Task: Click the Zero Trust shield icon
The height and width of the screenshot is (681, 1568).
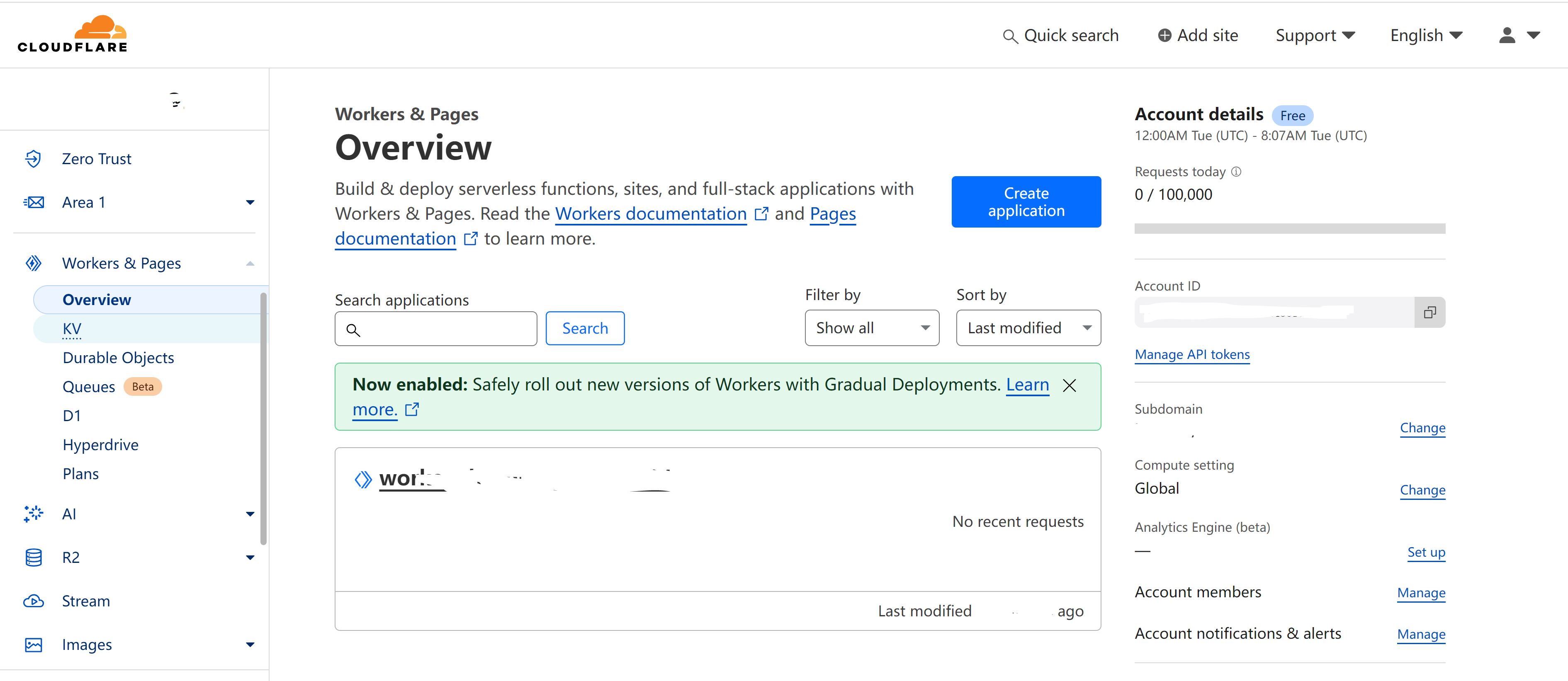Action: tap(34, 159)
